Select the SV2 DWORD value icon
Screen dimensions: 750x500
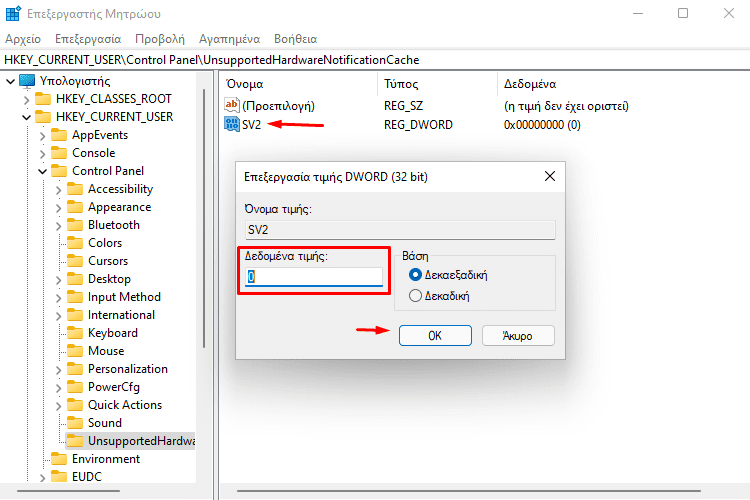[232, 124]
